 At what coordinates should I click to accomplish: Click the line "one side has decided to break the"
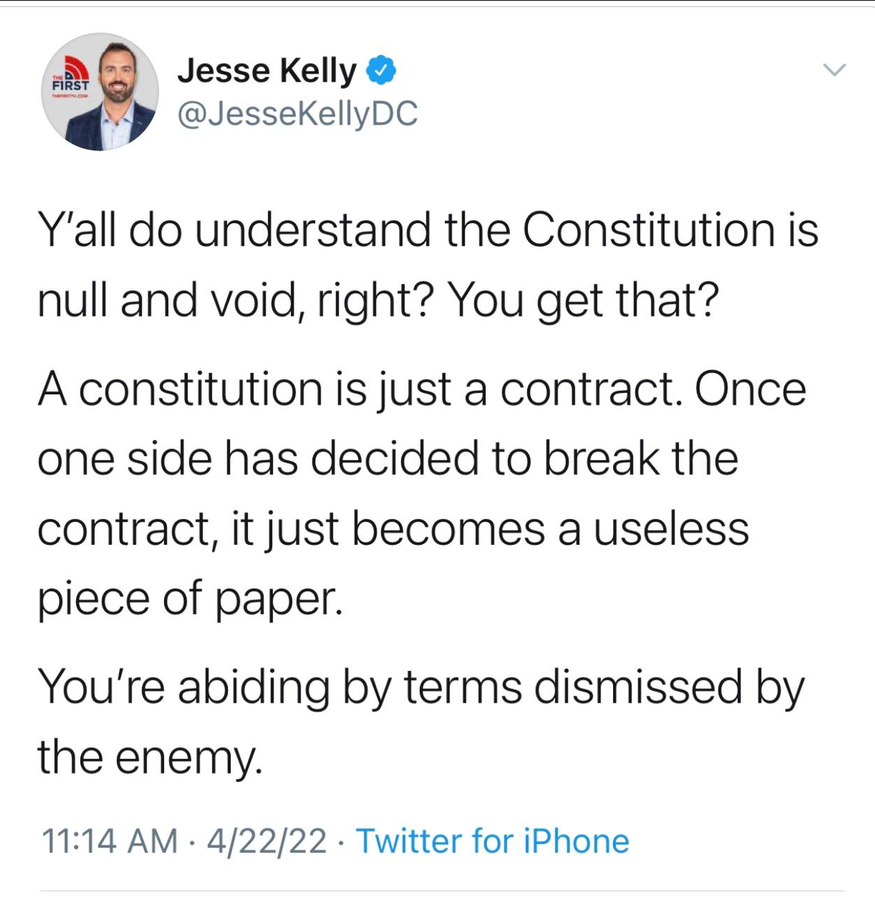387,458
